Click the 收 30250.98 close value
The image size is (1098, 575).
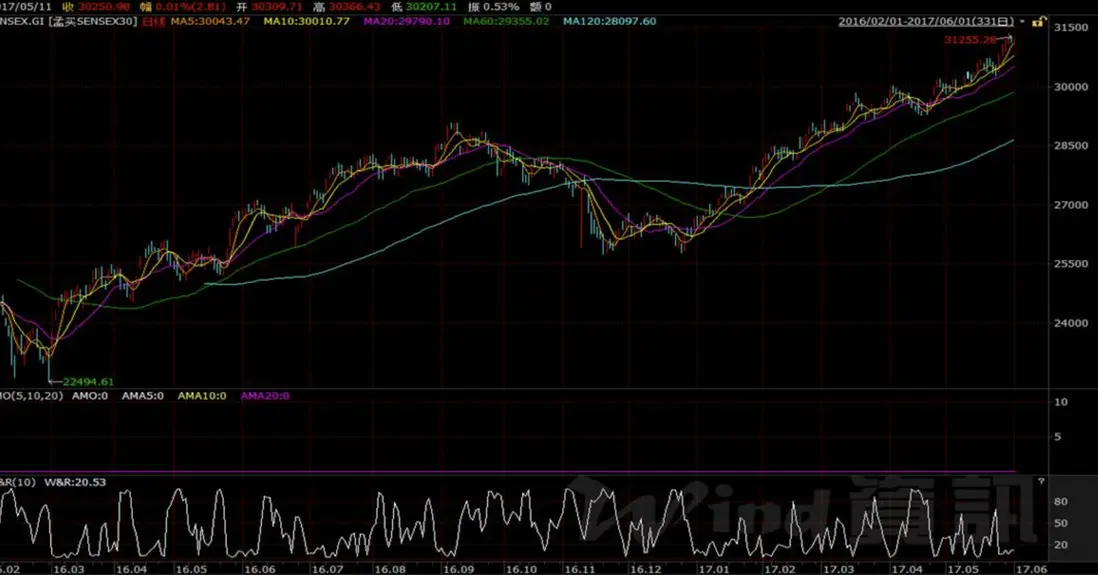(x=97, y=7)
